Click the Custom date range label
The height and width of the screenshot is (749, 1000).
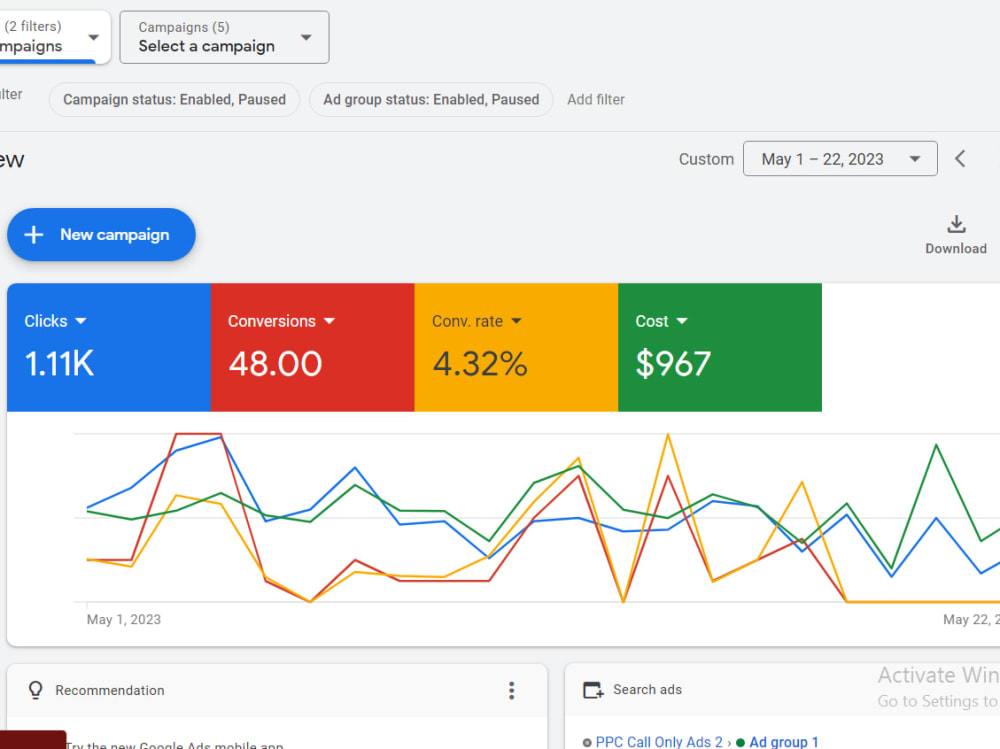coord(706,159)
